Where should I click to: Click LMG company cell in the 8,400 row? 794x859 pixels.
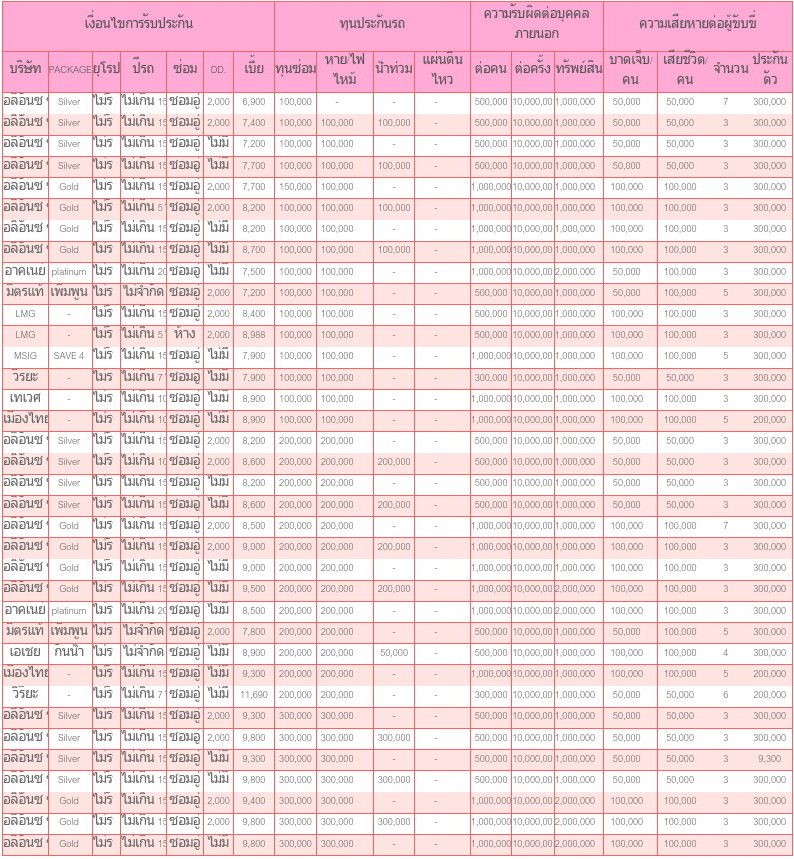pyautogui.click(x=25, y=314)
